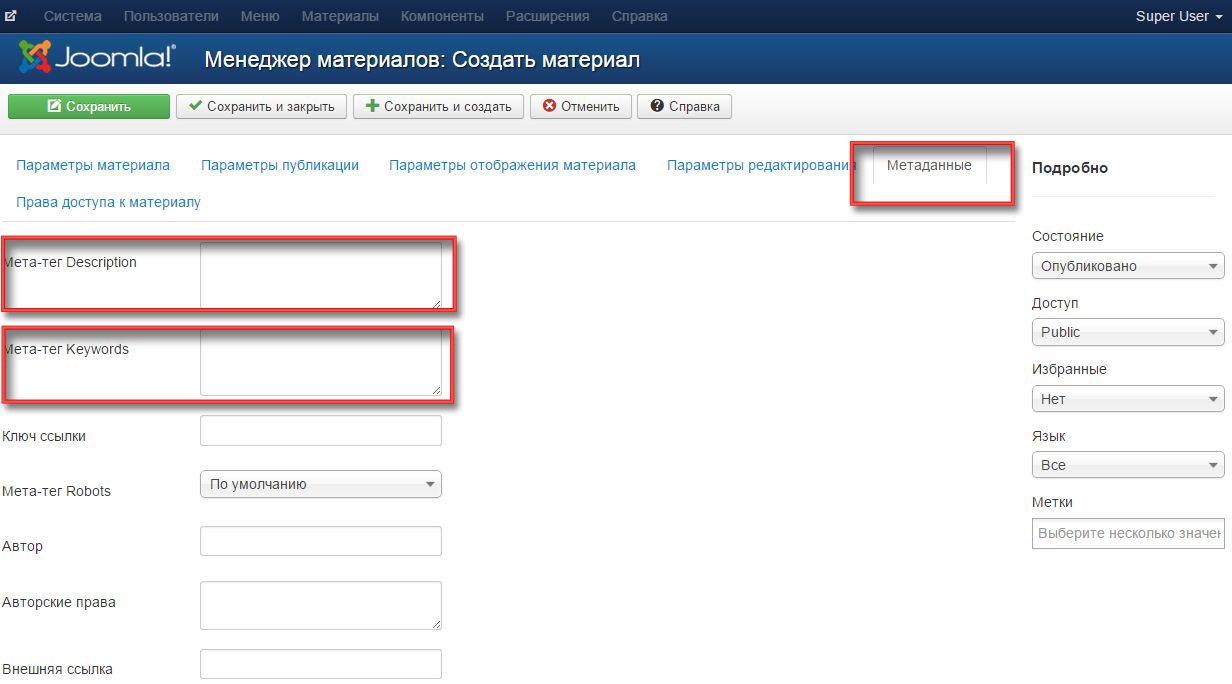This screenshot has width=1232, height=684.
Task: Click the Метки tags input field
Action: point(1127,533)
